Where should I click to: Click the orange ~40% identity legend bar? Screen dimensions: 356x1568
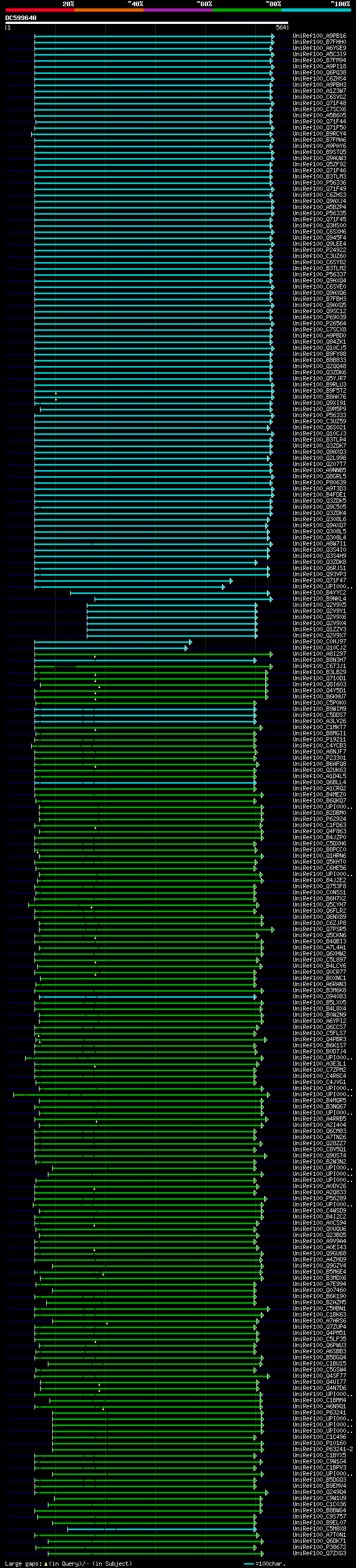coord(109,11)
